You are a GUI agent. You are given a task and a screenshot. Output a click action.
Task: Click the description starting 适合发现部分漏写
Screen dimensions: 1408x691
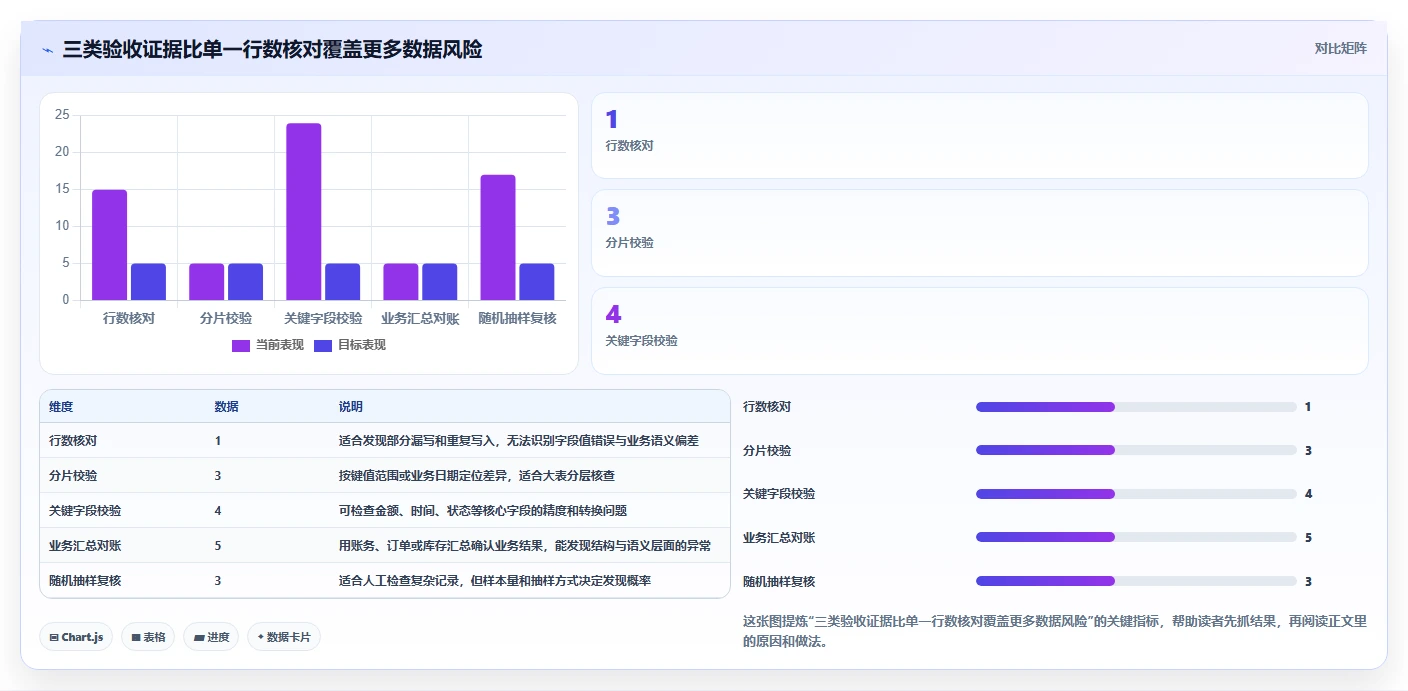pyautogui.click(x=519, y=441)
